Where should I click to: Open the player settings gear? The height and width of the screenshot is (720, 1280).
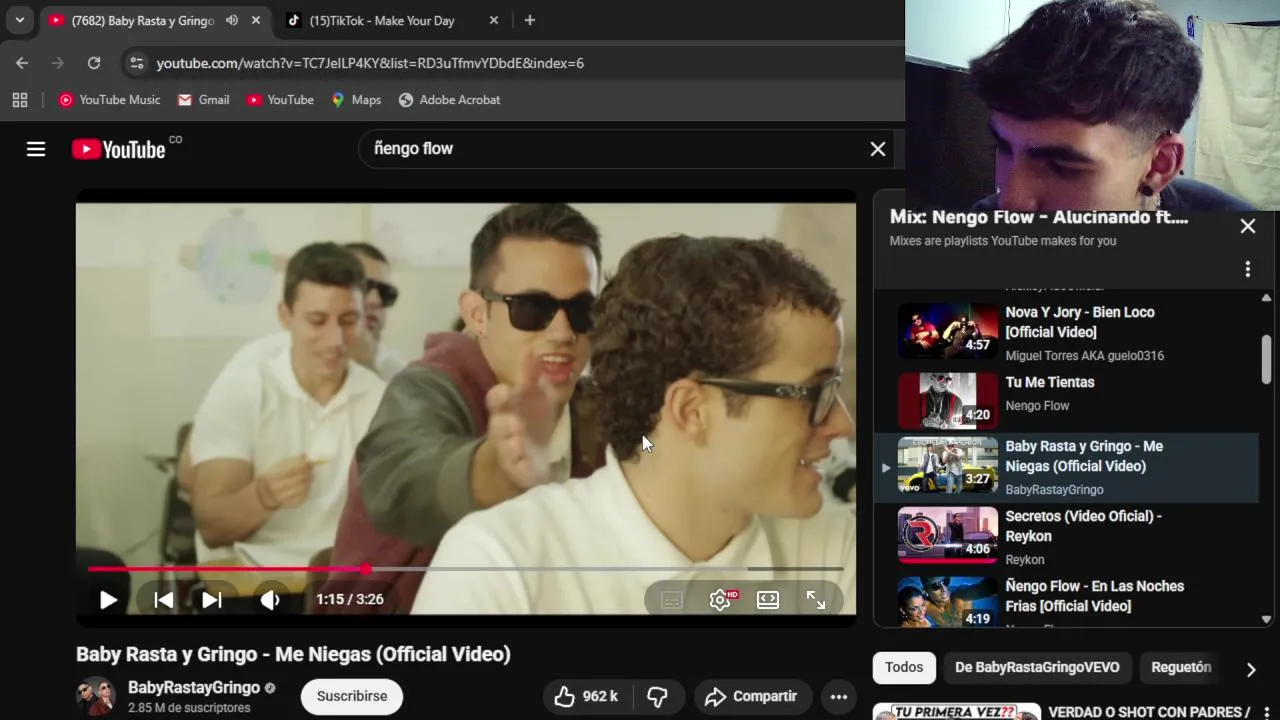[720, 600]
